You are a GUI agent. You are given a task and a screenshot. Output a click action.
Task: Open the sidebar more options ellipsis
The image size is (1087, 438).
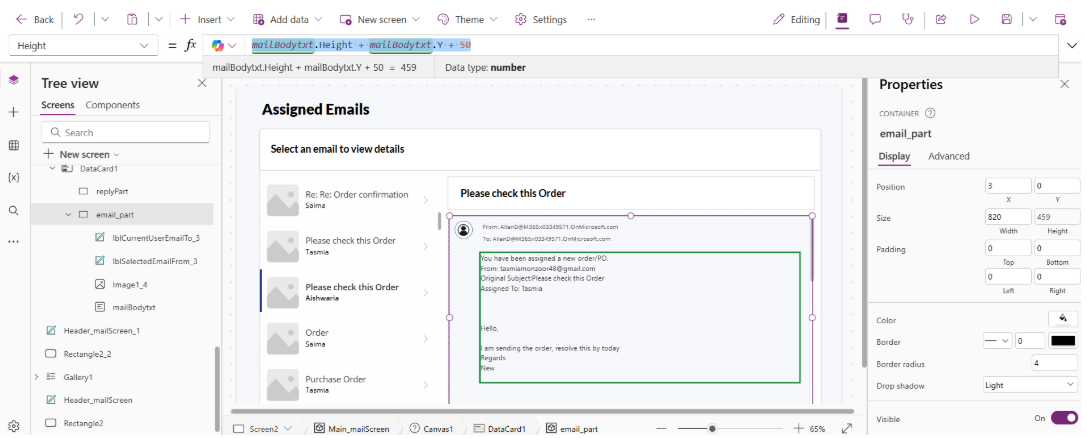click(x=14, y=242)
